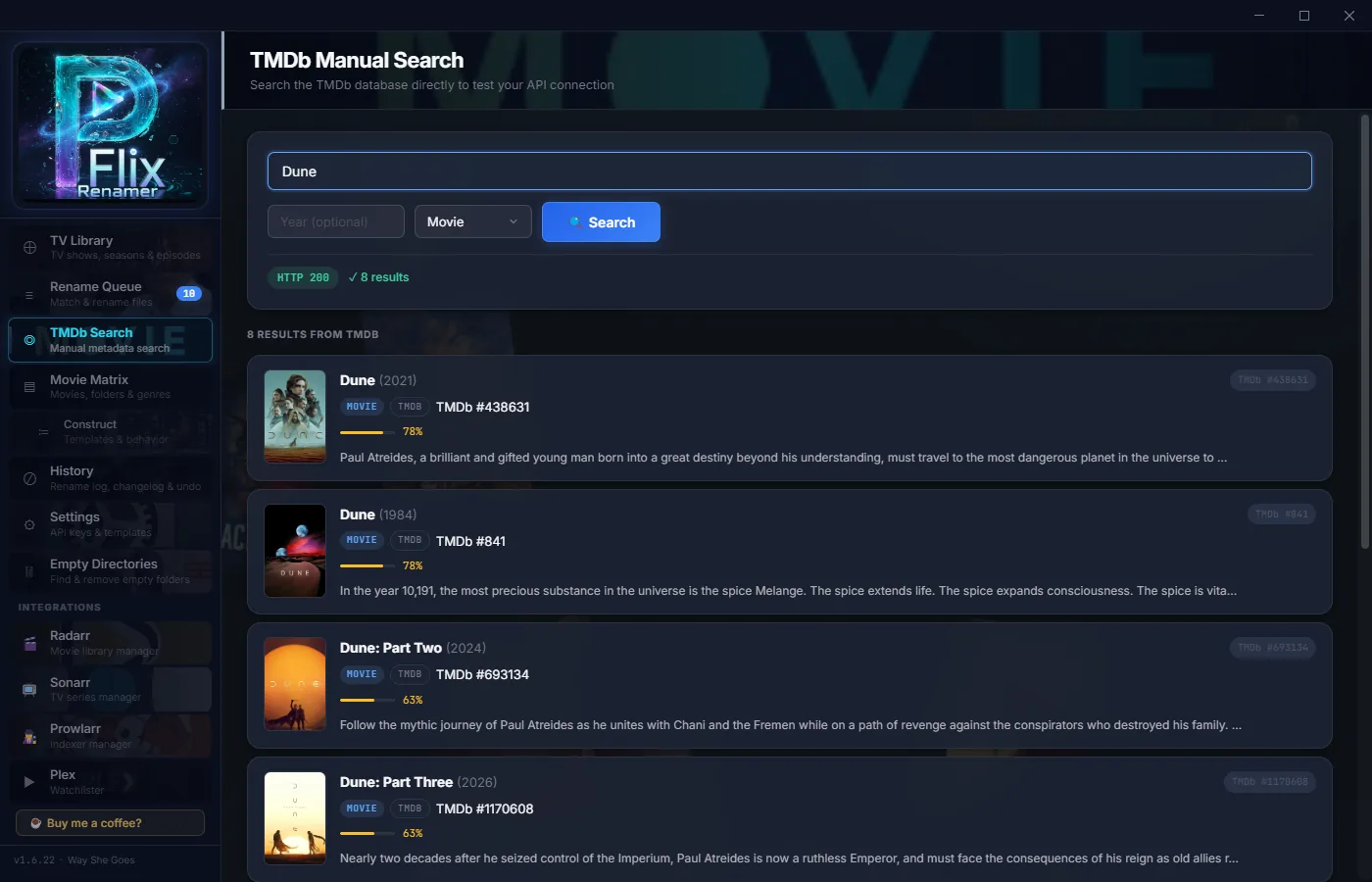1372x882 pixels.
Task: Click the 'TMDb #693134' text beside the badges
Action: coord(482,674)
